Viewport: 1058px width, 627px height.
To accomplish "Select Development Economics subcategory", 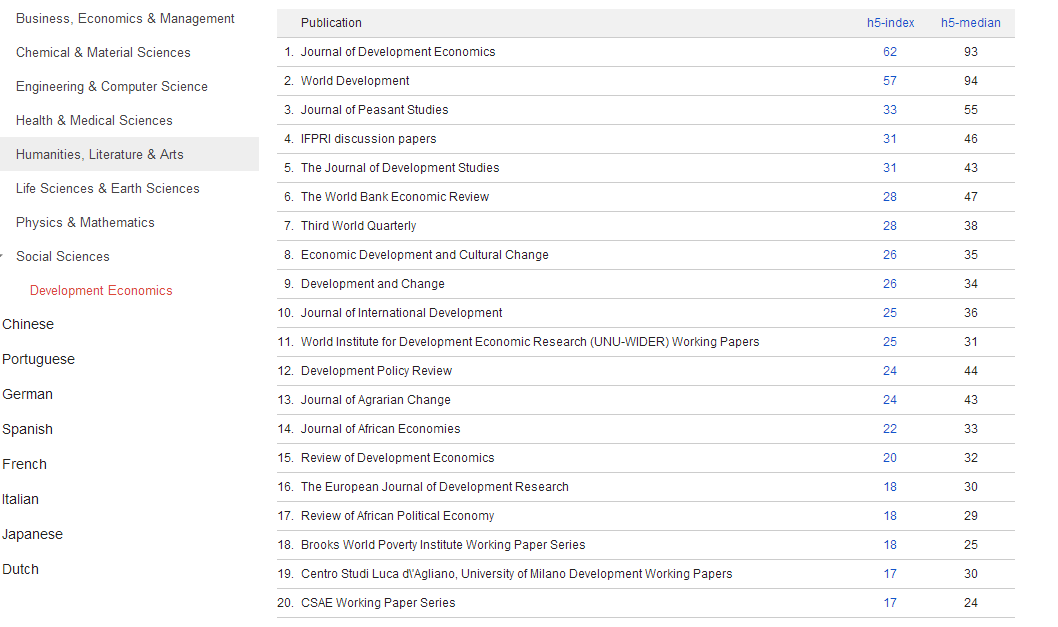I will coord(101,290).
